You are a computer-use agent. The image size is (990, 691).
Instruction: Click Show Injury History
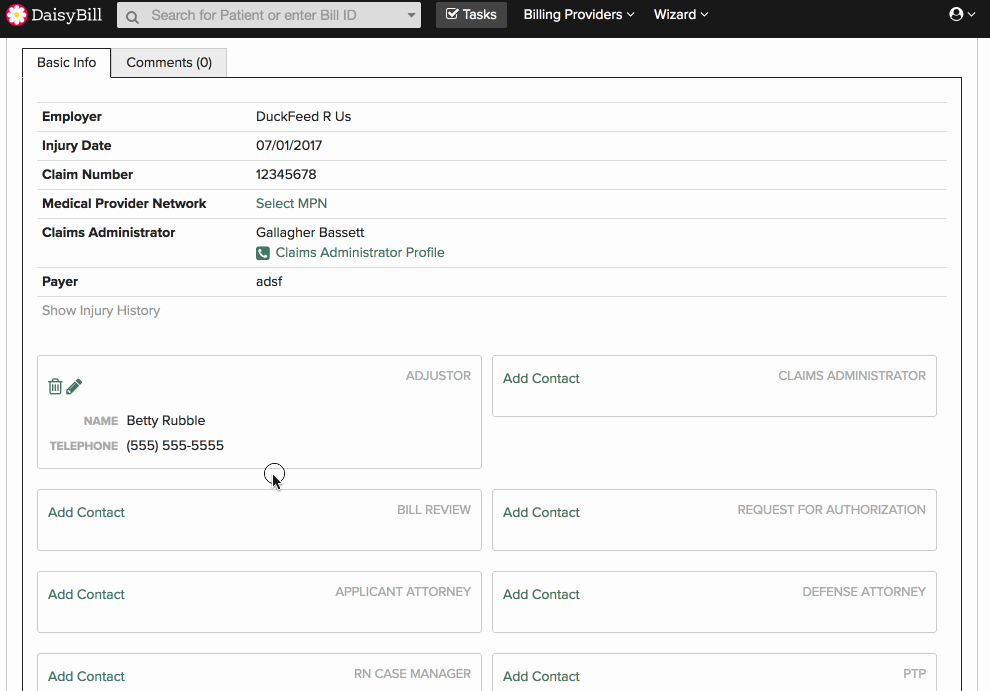click(101, 311)
